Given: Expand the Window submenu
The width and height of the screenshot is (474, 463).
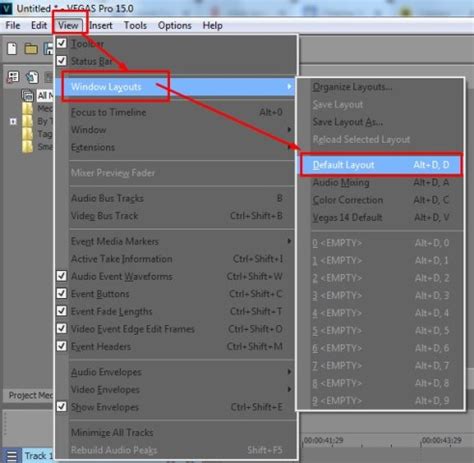Looking at the screenshot, I should (x=175, y=130).
